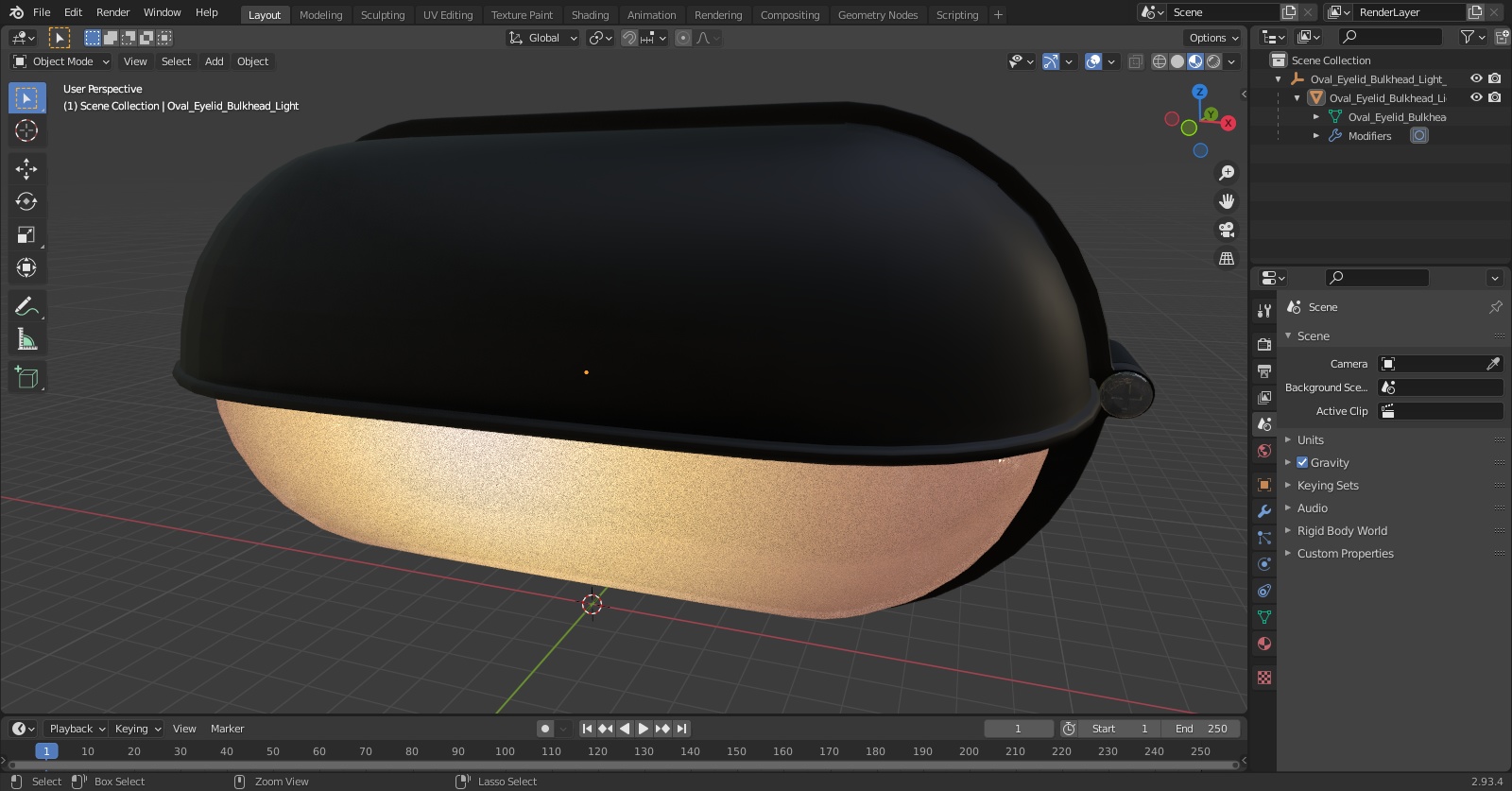Image resolution: width=1512 pixels, height=791 pixels.
Task: Activate the Scale tool
Action: pyautogui.click(x=26, y=234)
